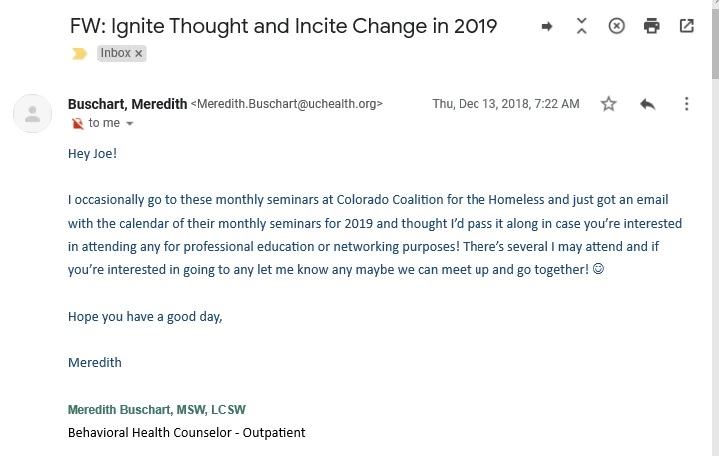The image size is (719, 456).
Task: Open the email in a new window
Action: click(686, 27)
